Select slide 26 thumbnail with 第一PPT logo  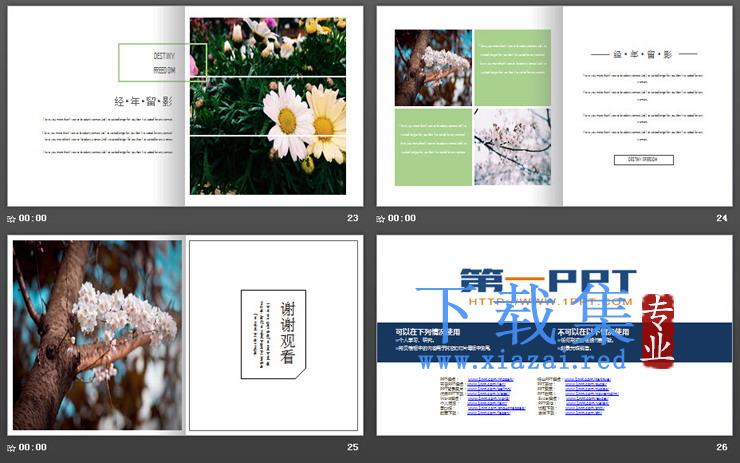point(555,335)
